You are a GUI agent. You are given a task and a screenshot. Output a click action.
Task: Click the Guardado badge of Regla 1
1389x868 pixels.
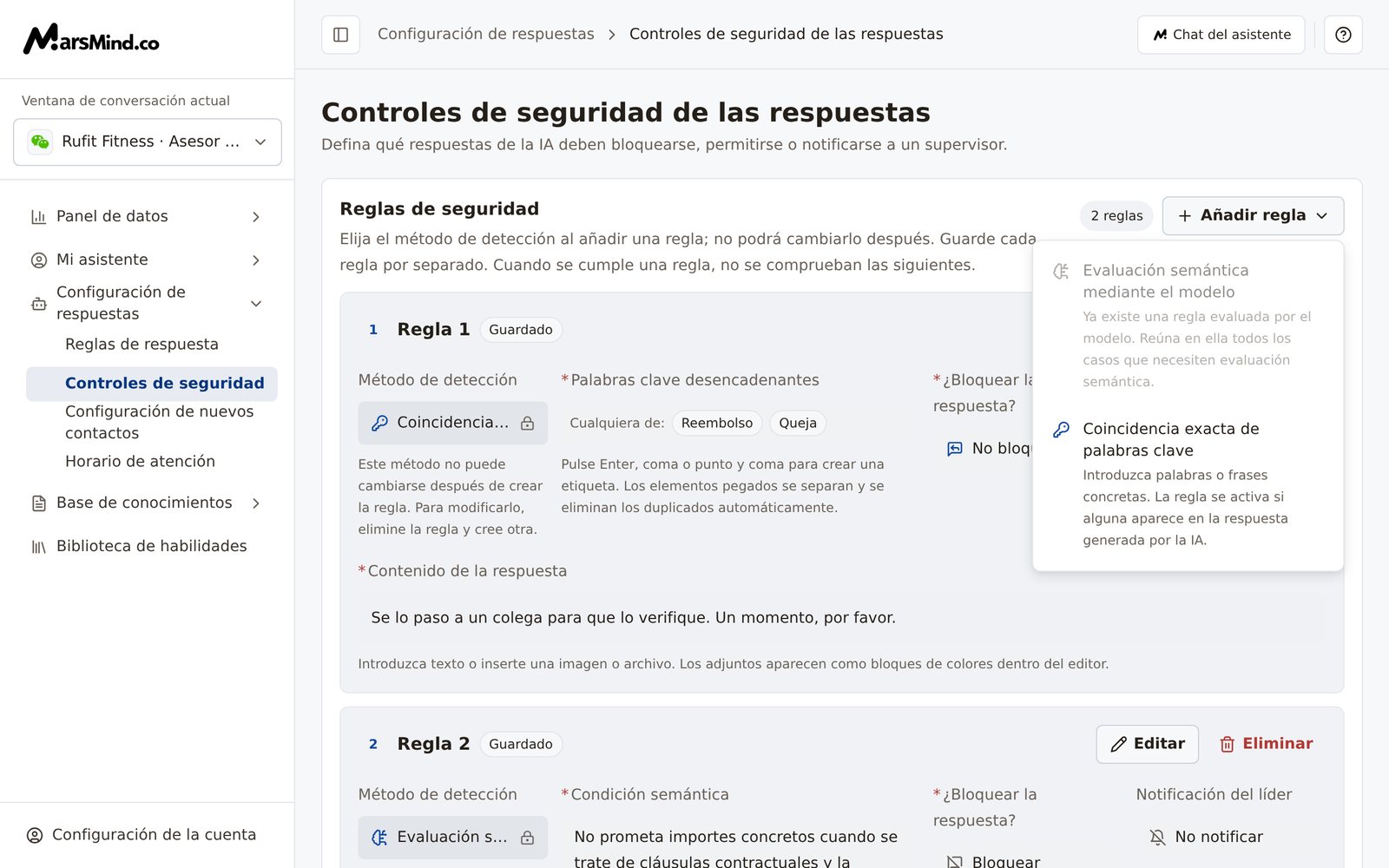coord(521,330)
